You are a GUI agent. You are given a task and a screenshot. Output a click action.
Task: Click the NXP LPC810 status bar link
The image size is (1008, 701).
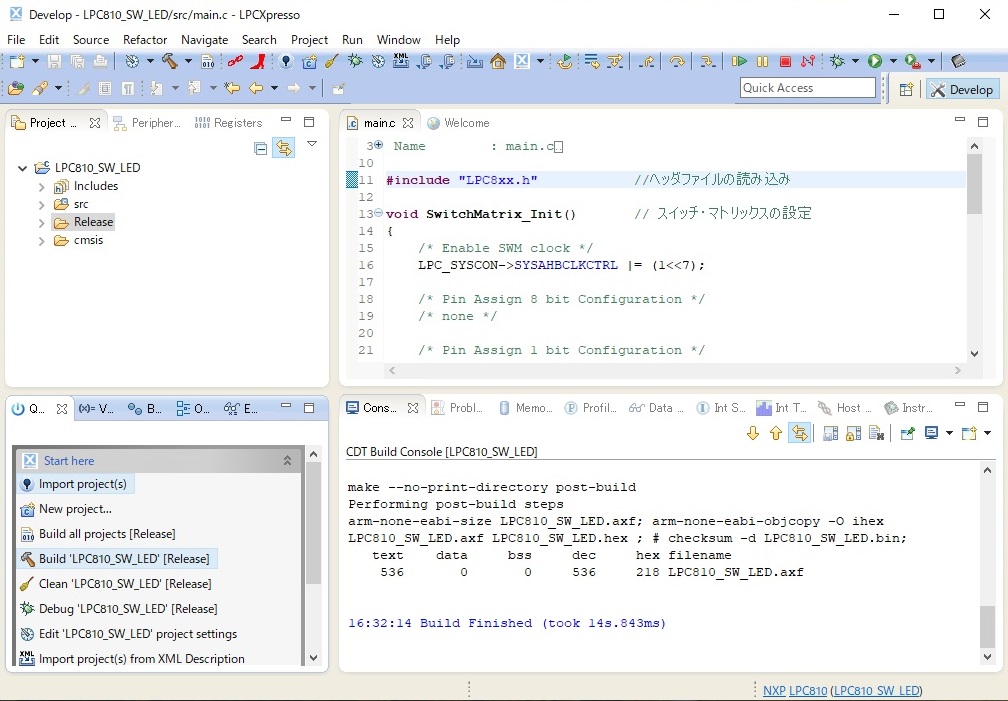click(x=795, y=691)
